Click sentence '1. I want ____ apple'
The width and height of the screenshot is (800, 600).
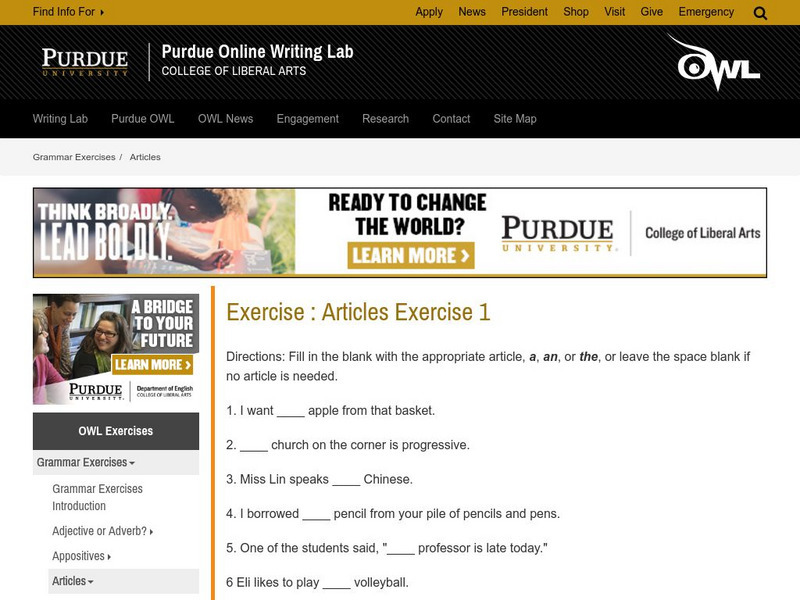[x=330, y=411]
